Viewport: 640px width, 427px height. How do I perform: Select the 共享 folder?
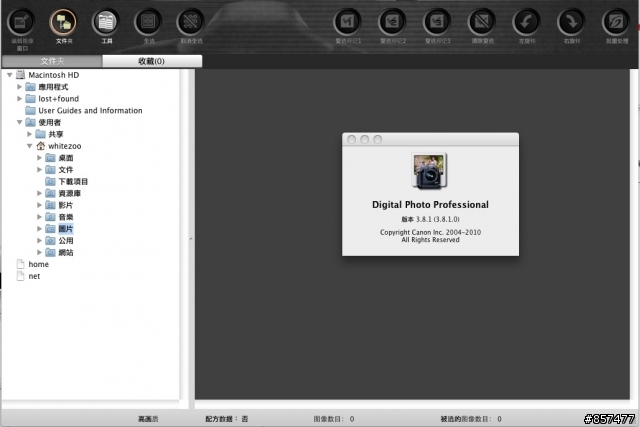[x=56, y=134]
